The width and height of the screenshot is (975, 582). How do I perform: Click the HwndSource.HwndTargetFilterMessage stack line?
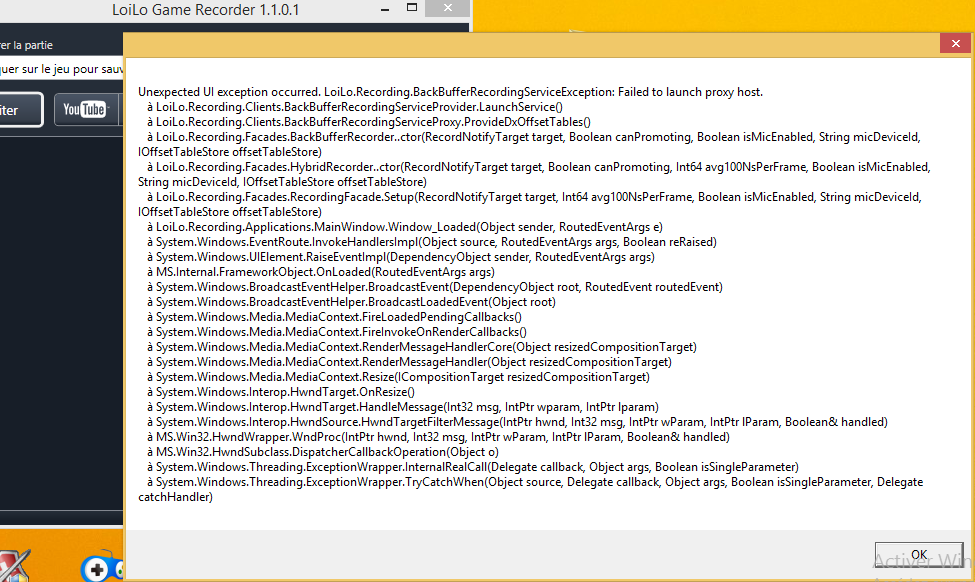coord(517,422)
